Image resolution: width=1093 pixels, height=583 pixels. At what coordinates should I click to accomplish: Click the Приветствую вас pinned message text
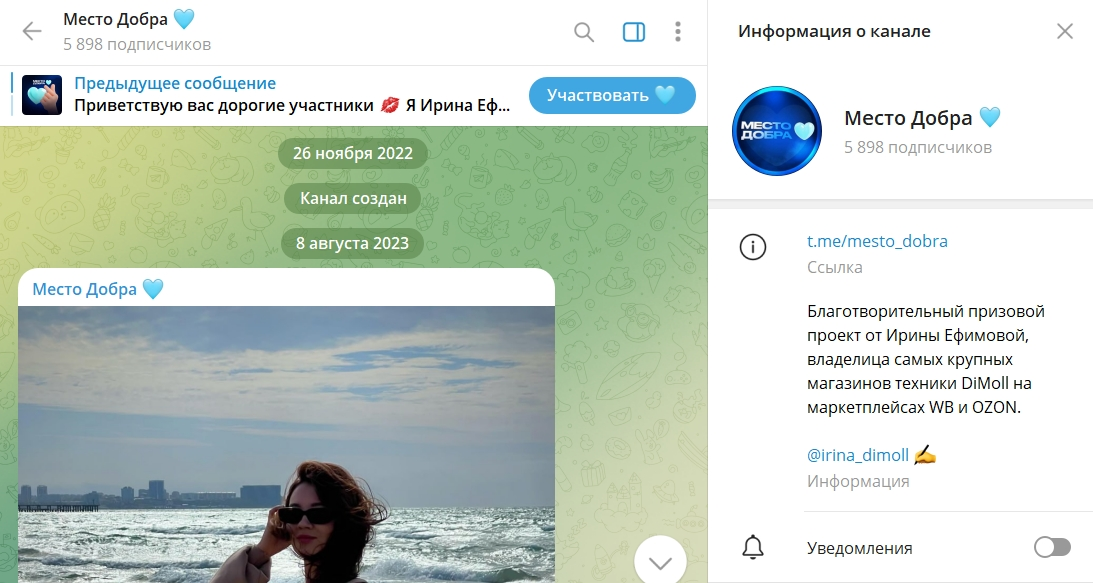292,106
